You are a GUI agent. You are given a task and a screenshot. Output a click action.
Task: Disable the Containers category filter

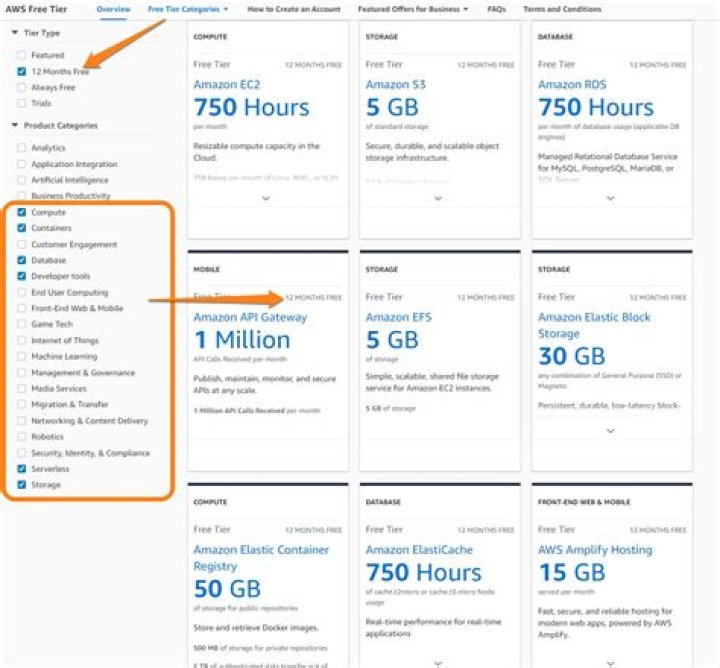(22, 228)
